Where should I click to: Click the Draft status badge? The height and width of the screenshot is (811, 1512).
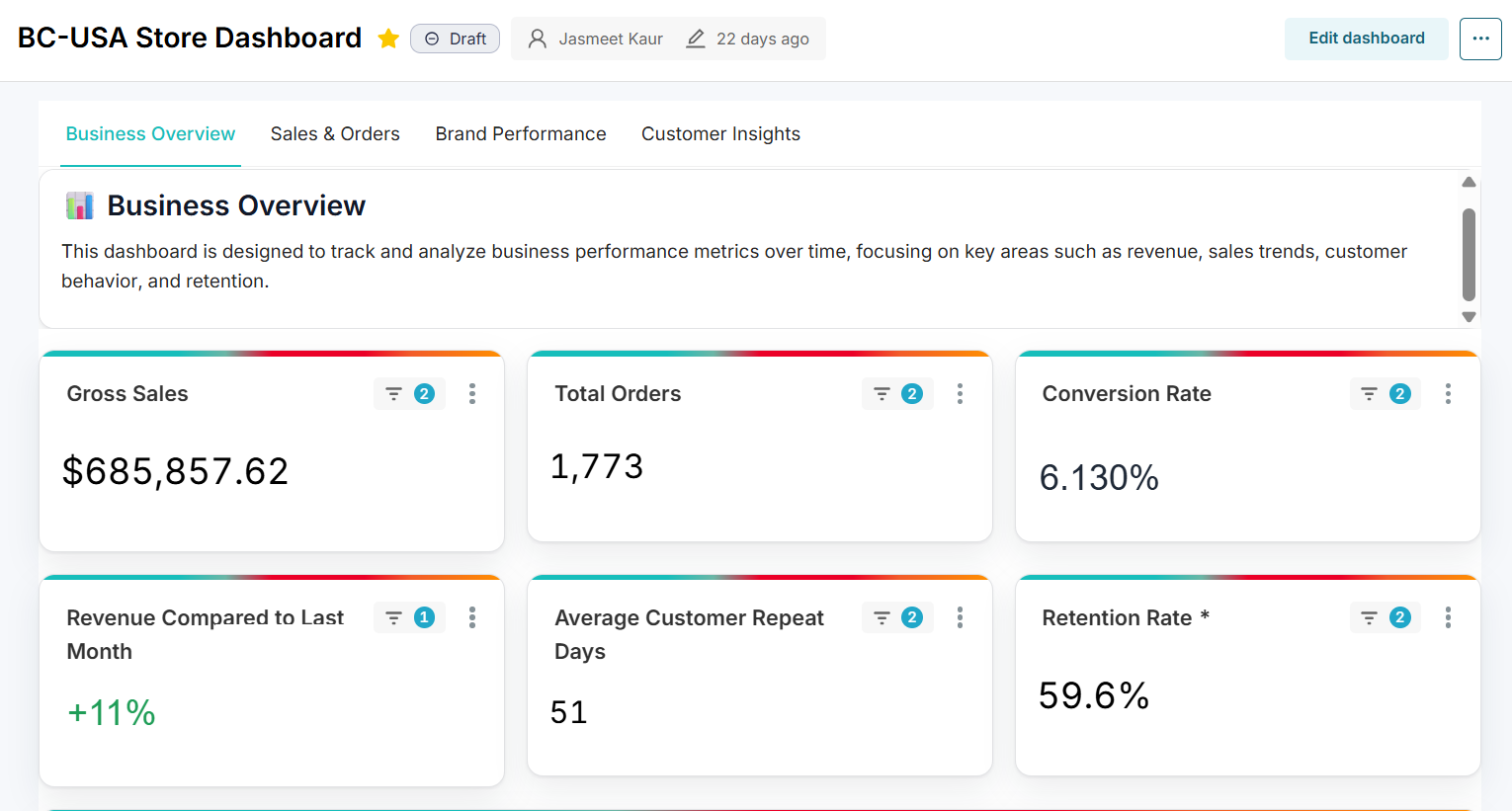pos(455,39)
